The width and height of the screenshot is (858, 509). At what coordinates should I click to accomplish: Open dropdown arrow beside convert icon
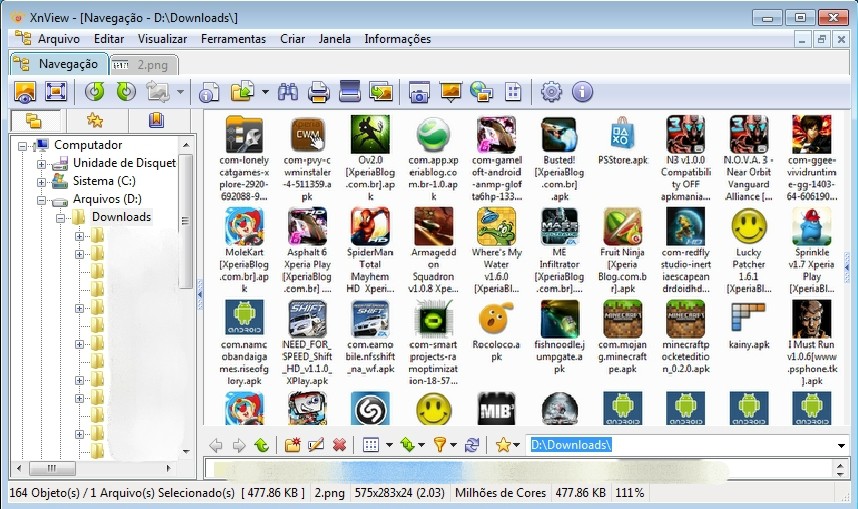(x=180, y=92)
